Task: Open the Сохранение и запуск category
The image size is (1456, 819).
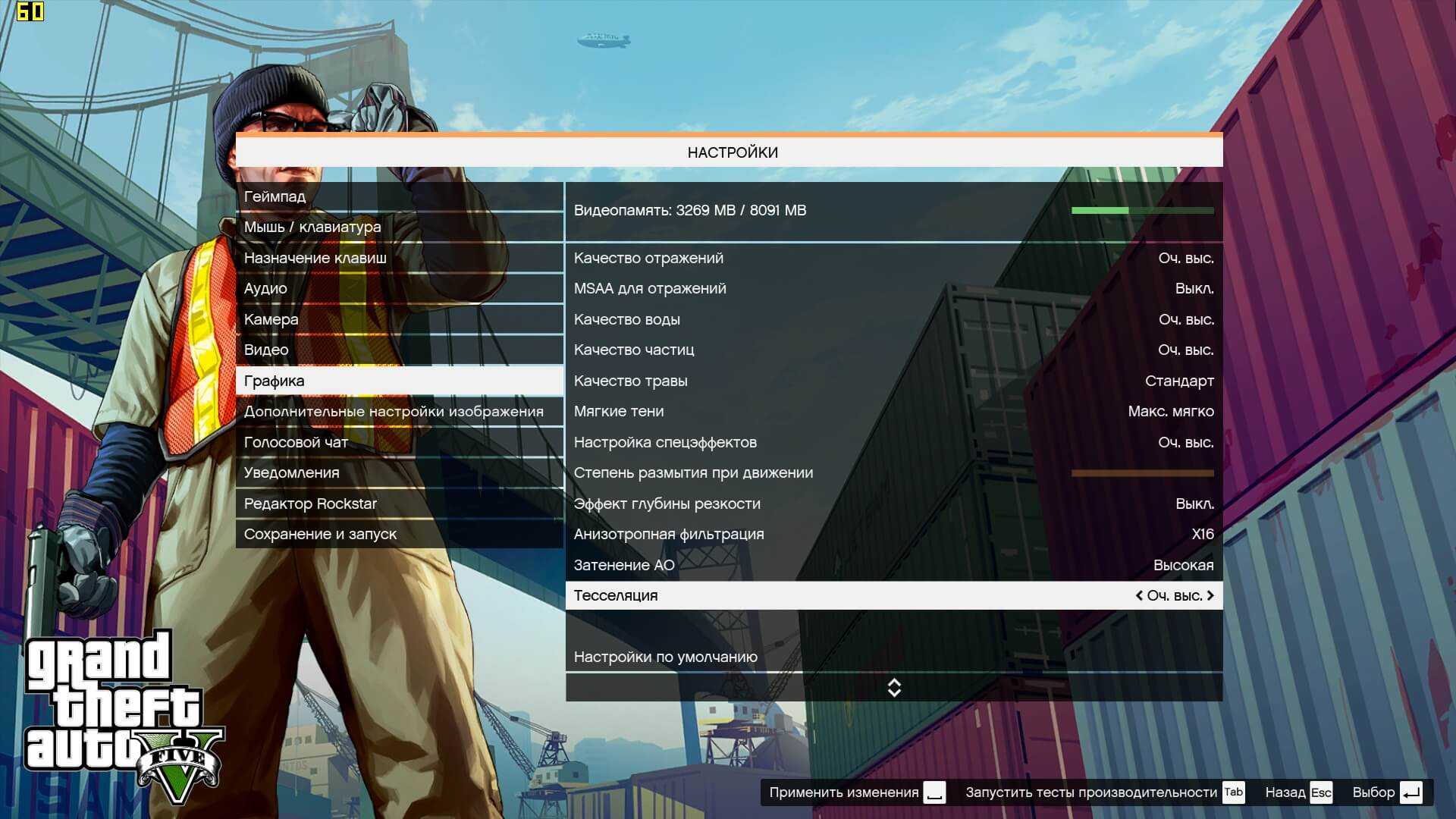Action: 320,535
